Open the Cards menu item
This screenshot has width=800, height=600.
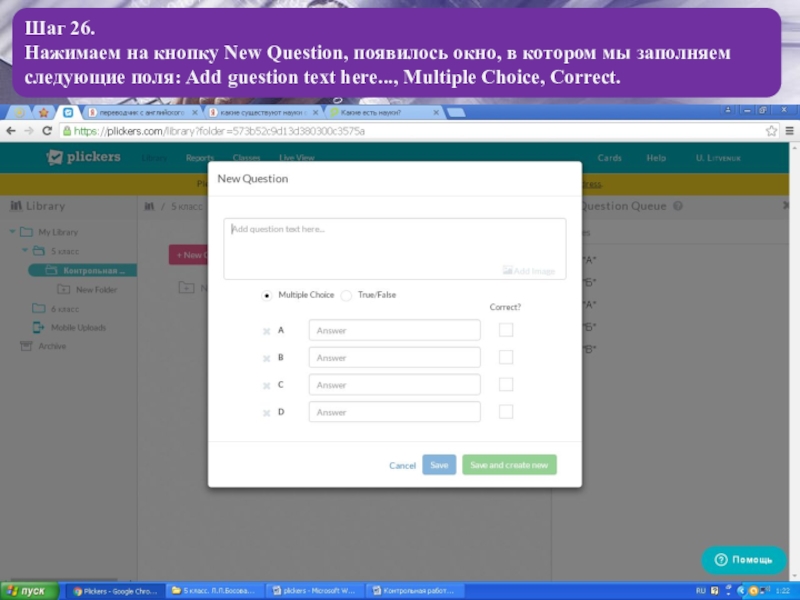[610, 158]
